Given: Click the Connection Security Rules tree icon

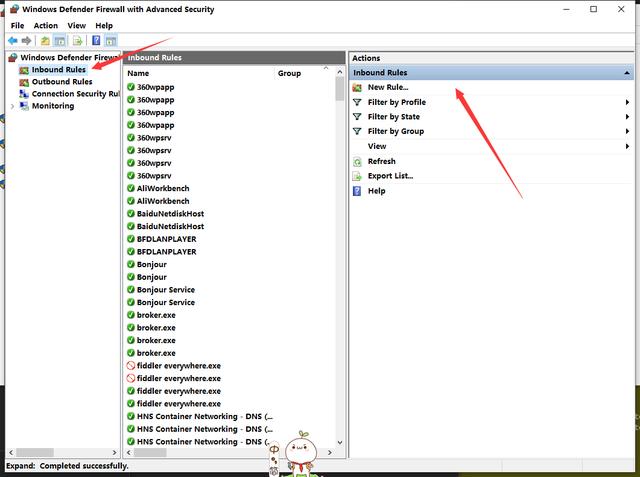Looking at the screenshot, I should click(x=24, y=94).
